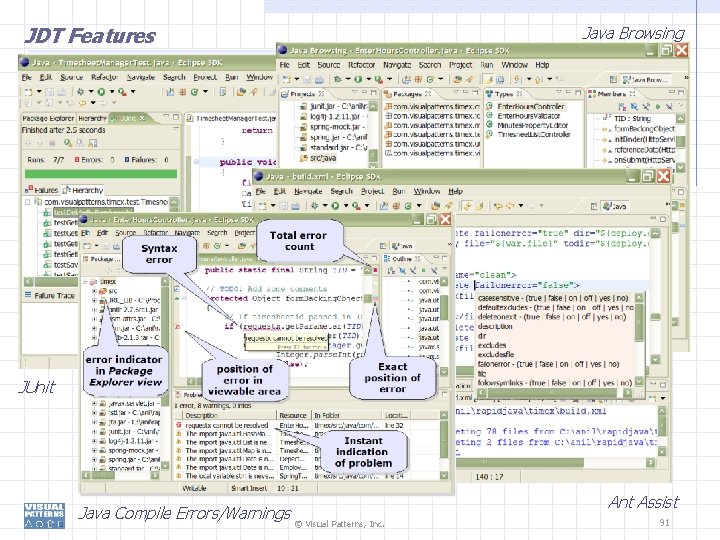Image resolution: width=720 pixels, height=540 pixels.
Task: Click the error icon beside 'requestx cannot be resolved'
Action: click(179, 425)
